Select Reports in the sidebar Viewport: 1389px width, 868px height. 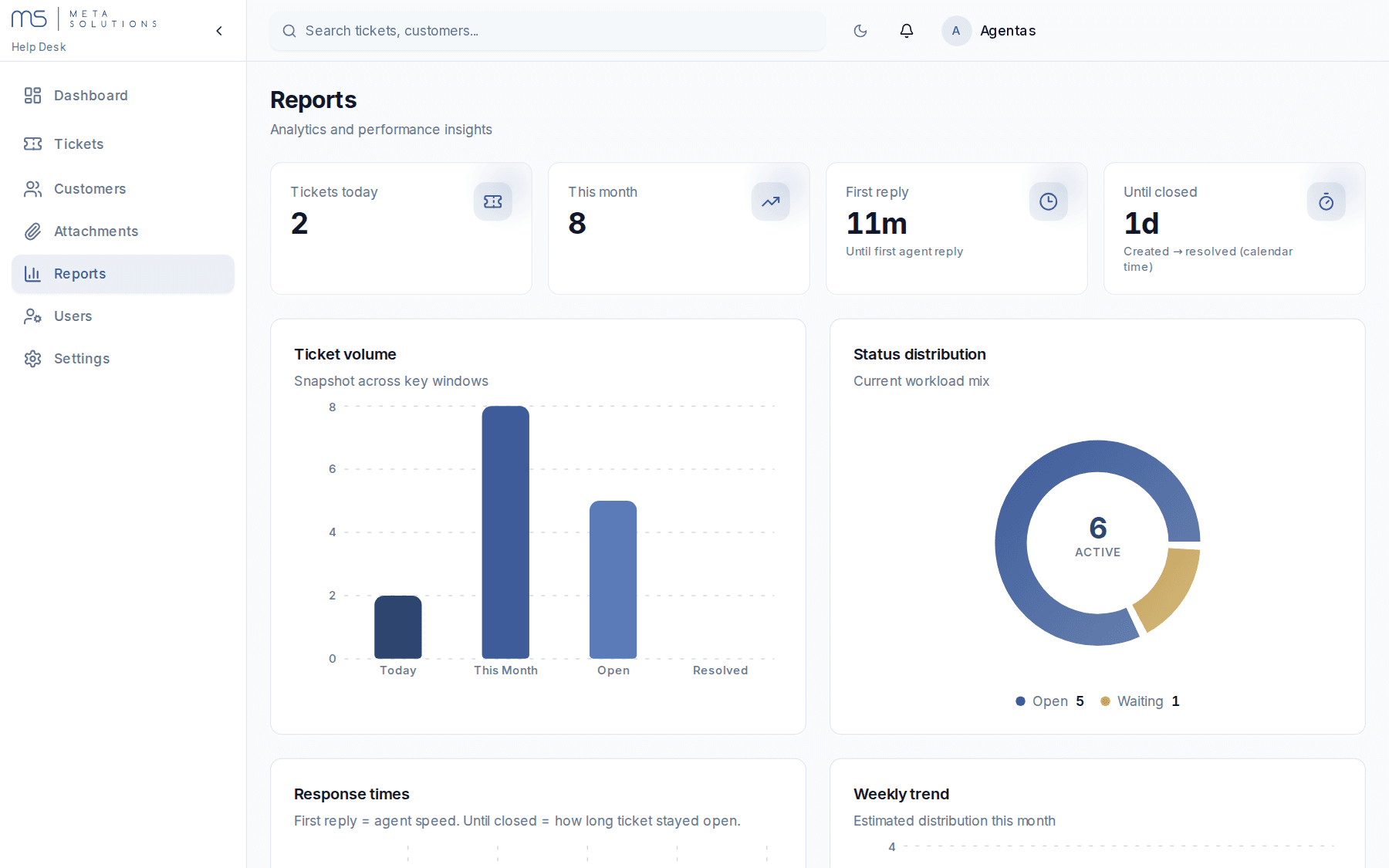point(123,274)
